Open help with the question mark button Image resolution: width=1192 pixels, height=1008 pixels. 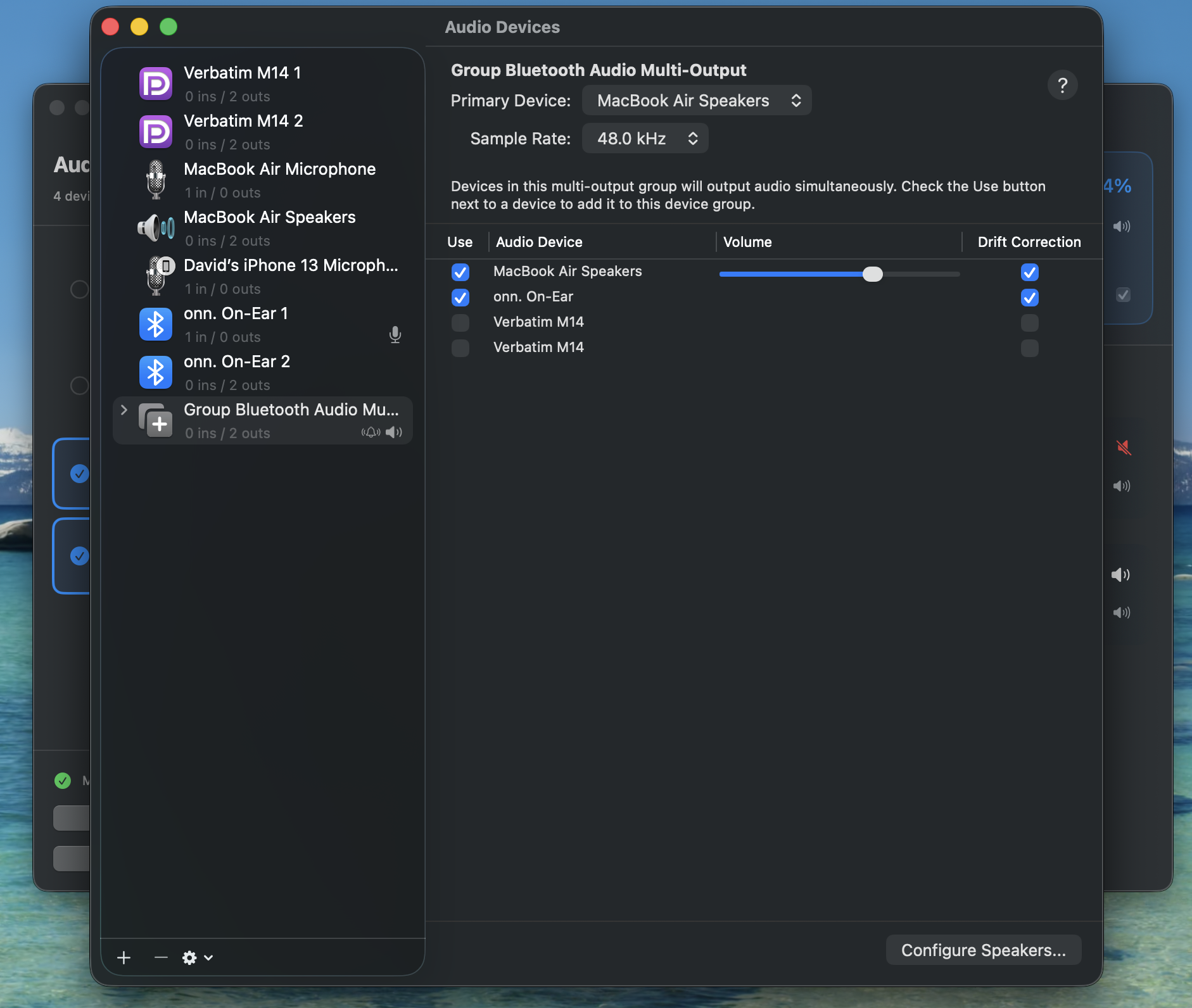(1062, 85)
